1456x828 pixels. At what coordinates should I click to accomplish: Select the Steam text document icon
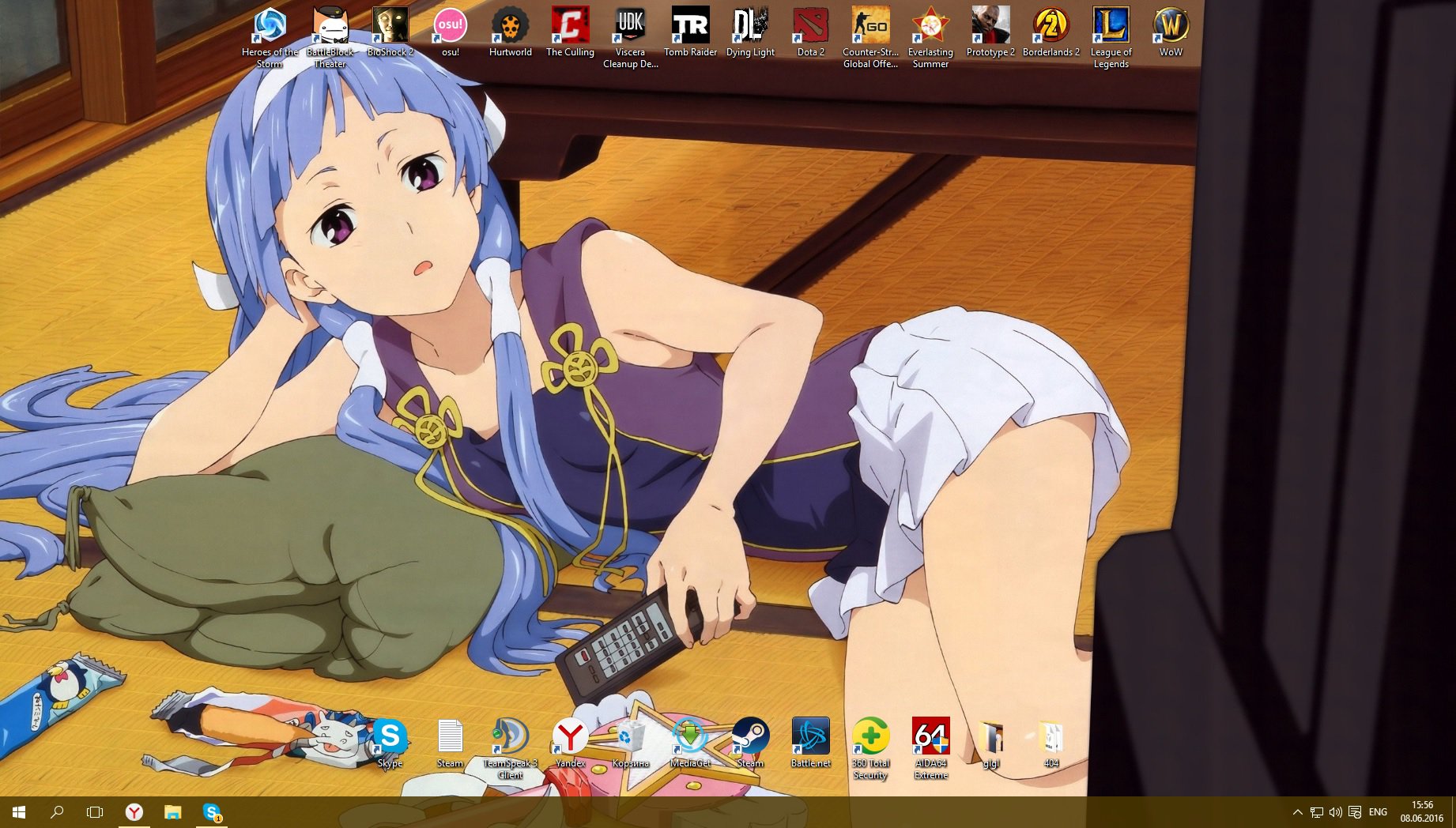point(450,743)
